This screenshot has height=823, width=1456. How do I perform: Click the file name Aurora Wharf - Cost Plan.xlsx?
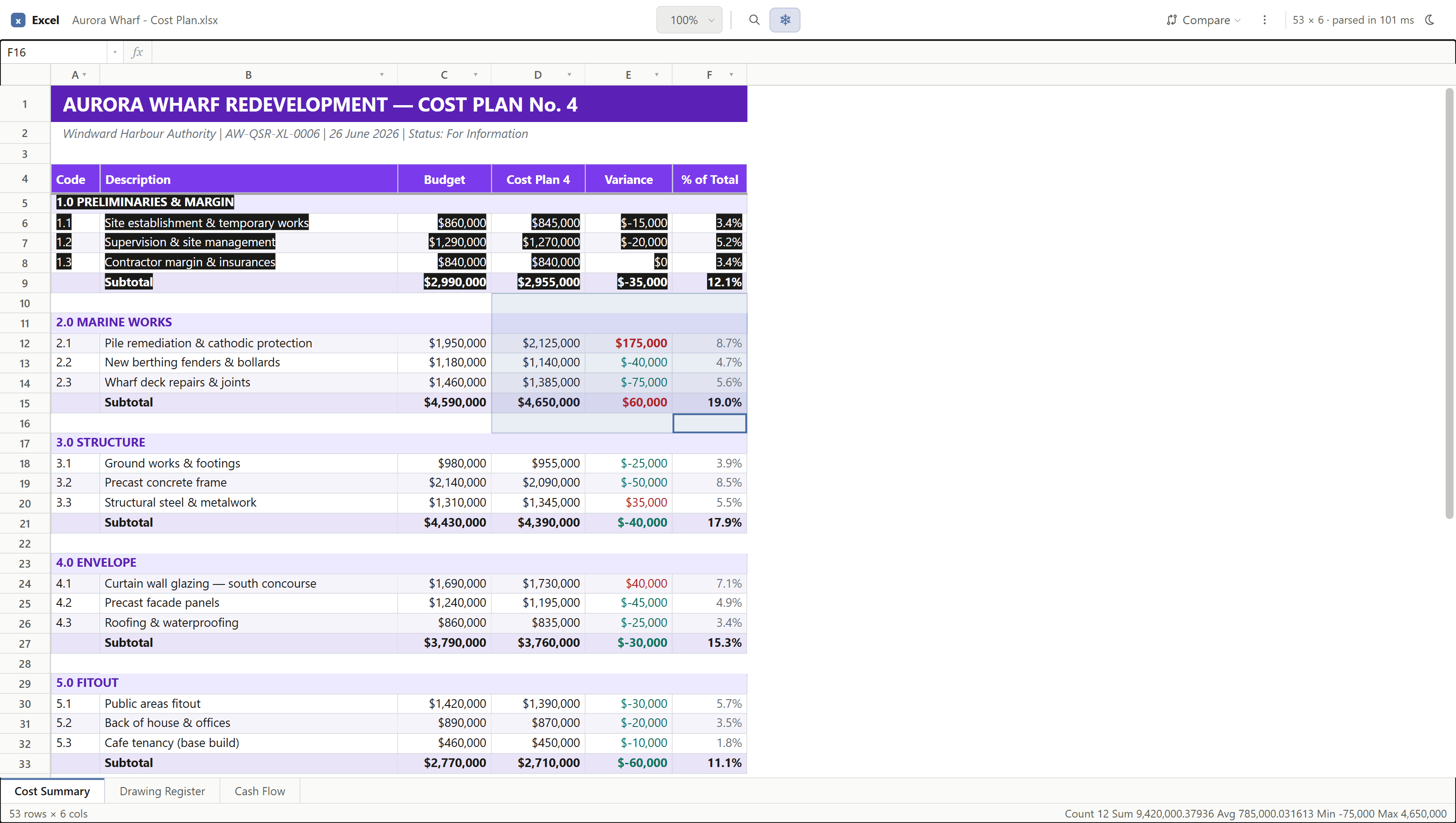point(145,20)
